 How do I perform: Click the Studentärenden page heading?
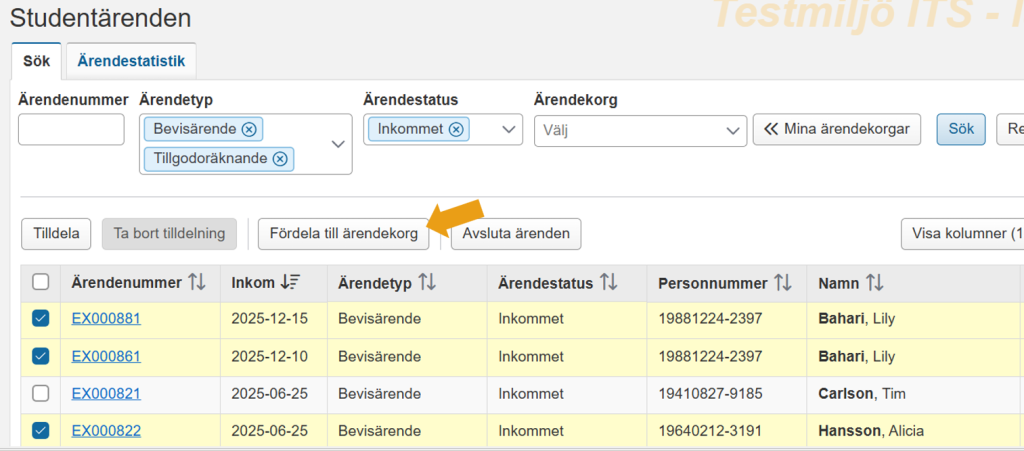pos(101,18)
